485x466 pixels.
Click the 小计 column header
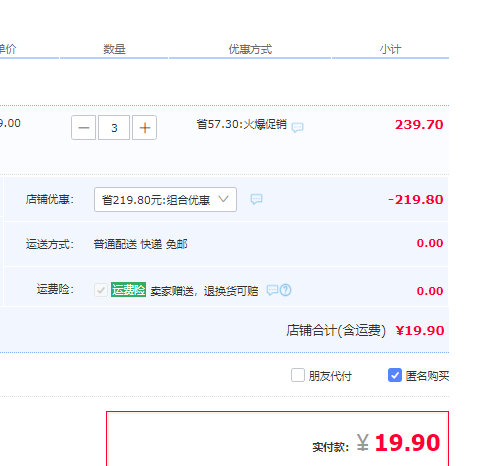pos(390,49)
